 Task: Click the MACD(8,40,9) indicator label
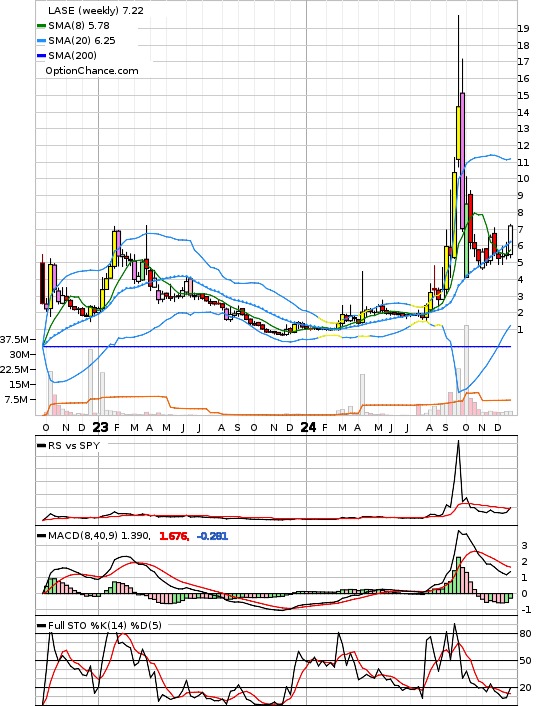(83, 536)
